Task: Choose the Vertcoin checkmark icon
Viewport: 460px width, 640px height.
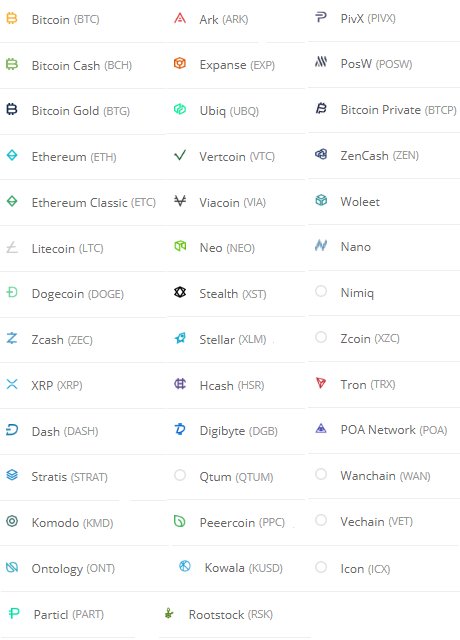Action: click(x=180, y=156)
